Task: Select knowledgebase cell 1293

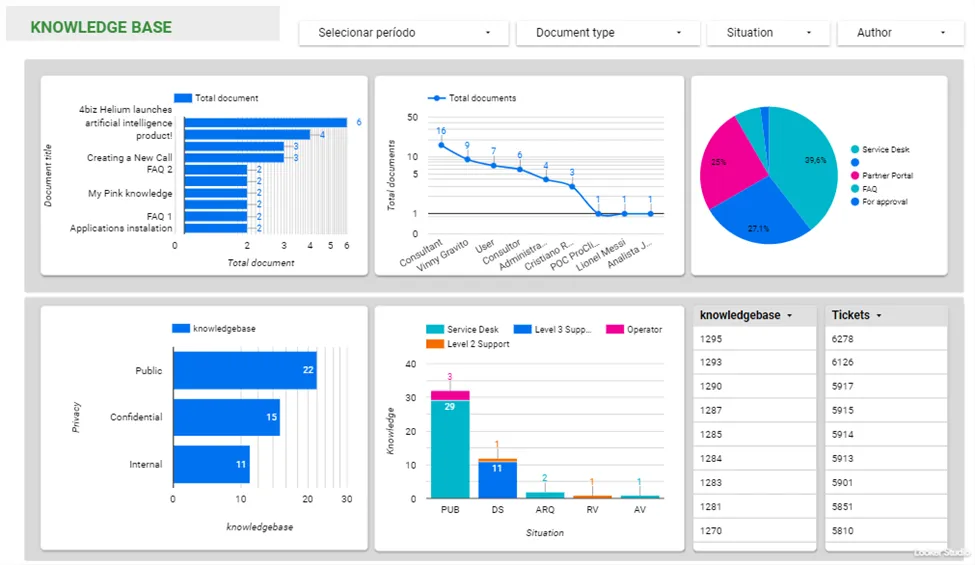Action: pyautogui.click(x=754, y=362)
